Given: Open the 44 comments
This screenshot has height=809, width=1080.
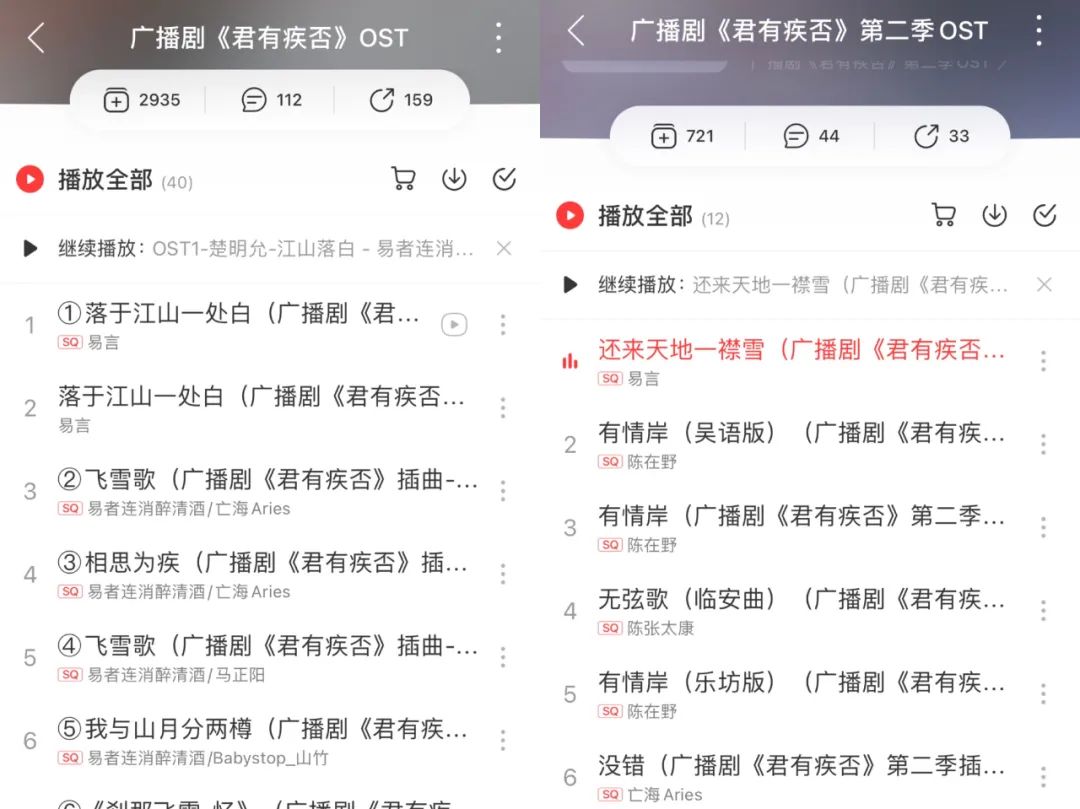Looking at the screenshot, I should [796, 136].
